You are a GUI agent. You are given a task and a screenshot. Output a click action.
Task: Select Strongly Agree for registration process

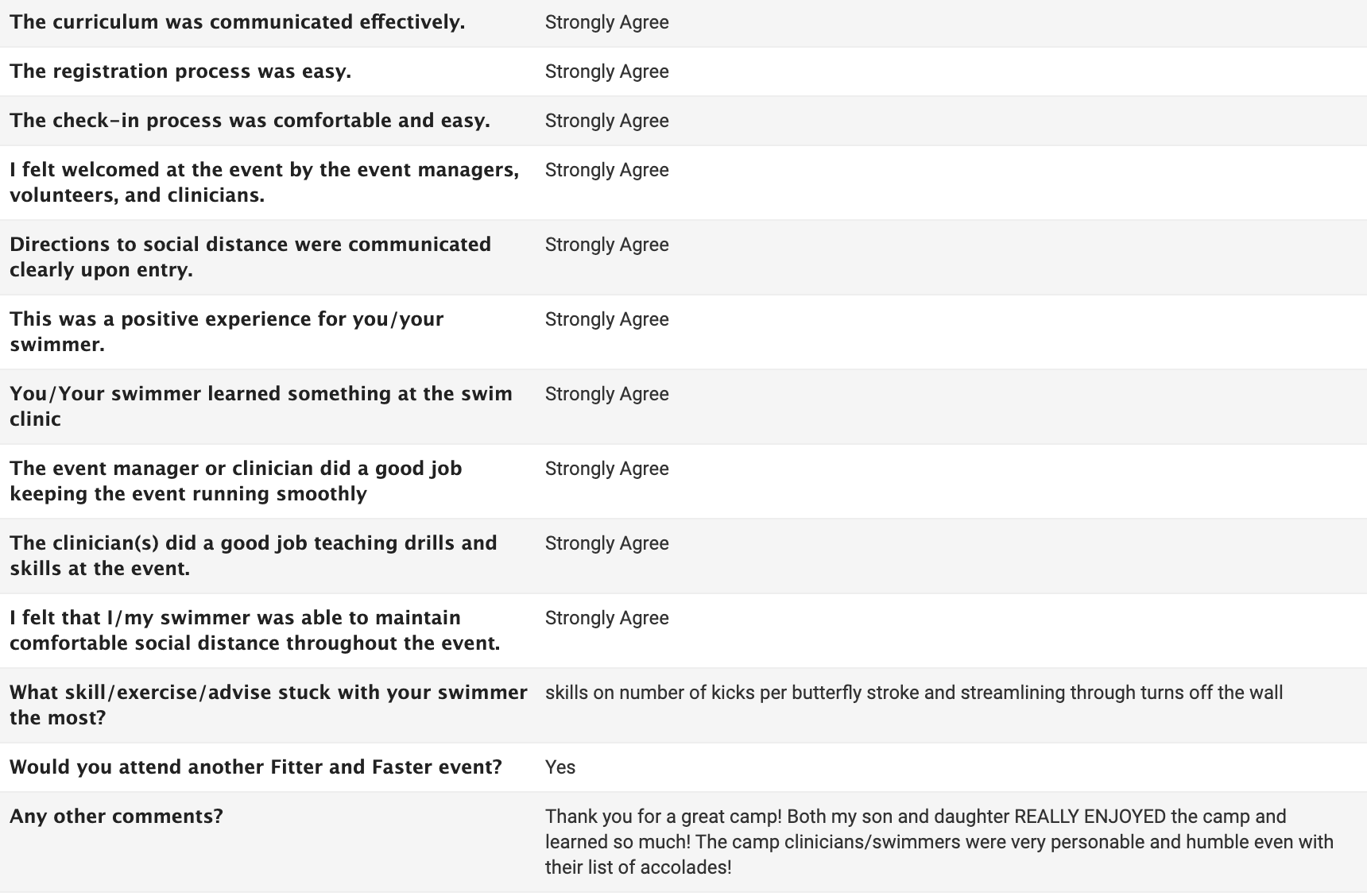point(606,71)
